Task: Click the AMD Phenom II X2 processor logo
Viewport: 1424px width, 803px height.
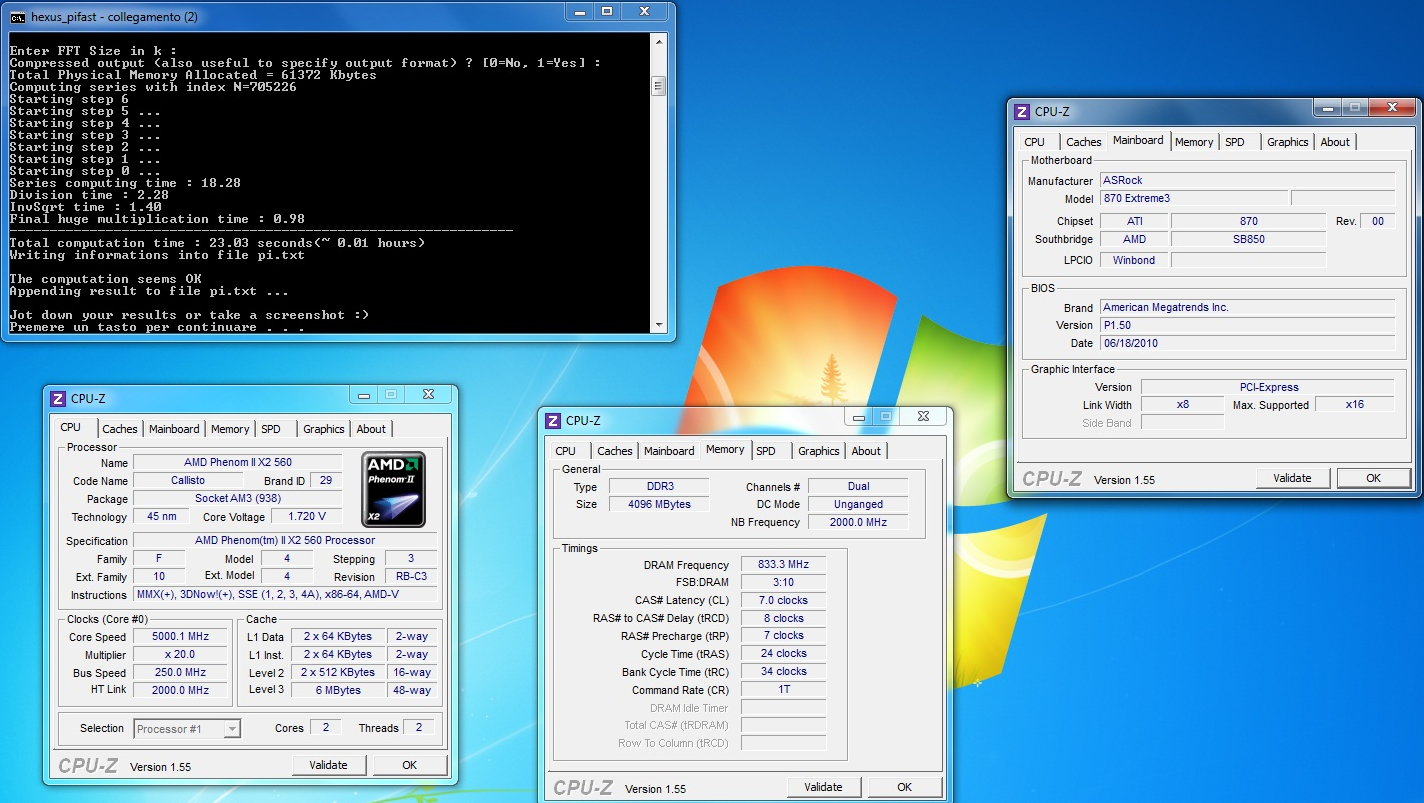Action: coord(394,489)
